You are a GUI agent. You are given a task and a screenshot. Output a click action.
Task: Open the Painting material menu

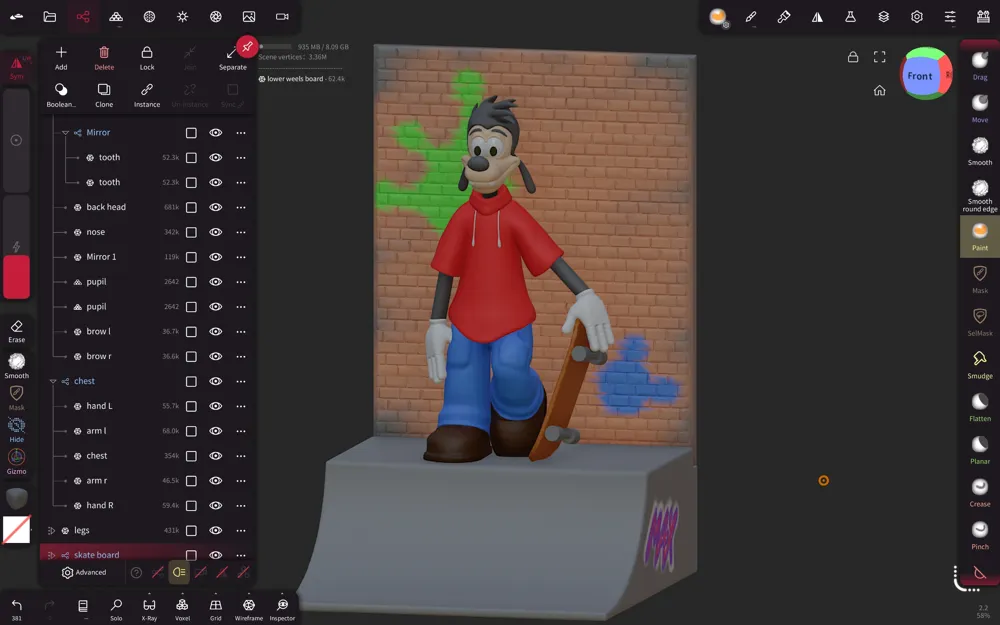click(784, 17)
